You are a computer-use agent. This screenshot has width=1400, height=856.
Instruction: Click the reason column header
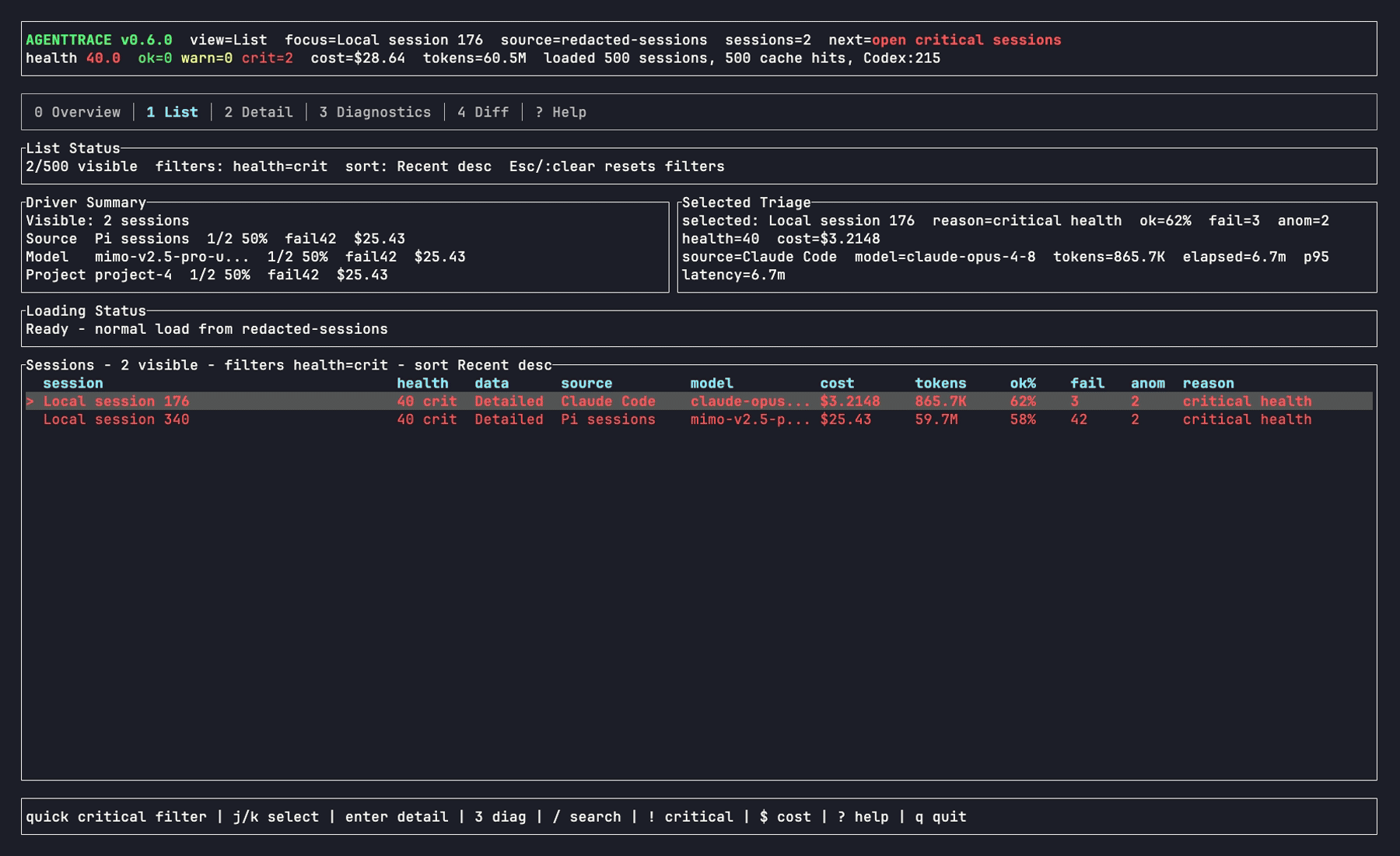(1208, 384)
